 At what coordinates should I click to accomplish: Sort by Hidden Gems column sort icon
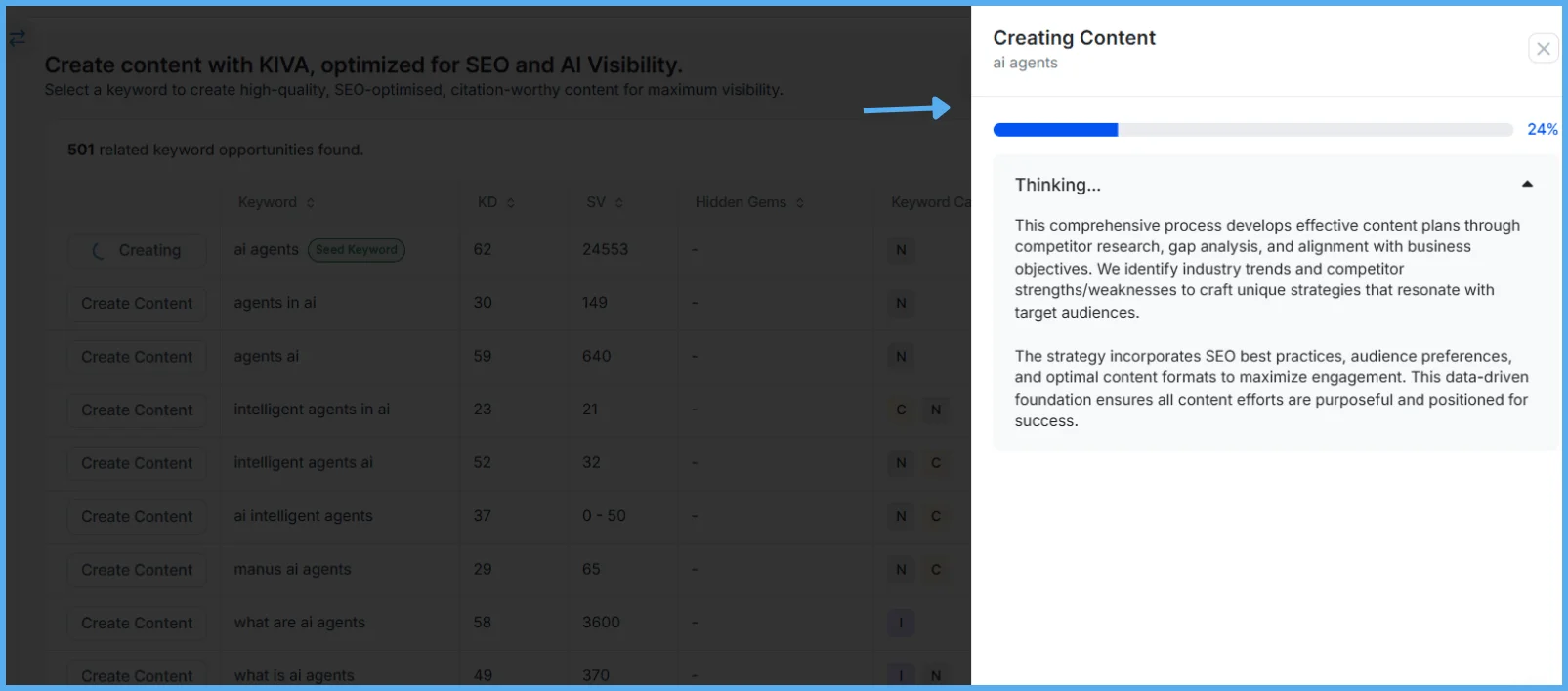[x=800, y=203]
